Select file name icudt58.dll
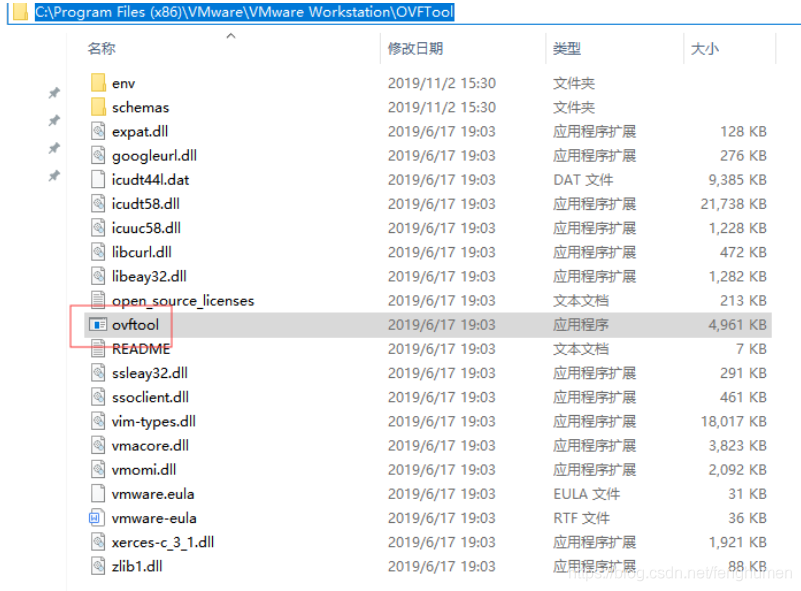This screenshot has height=591, width=801. click(x=146, y=204)
